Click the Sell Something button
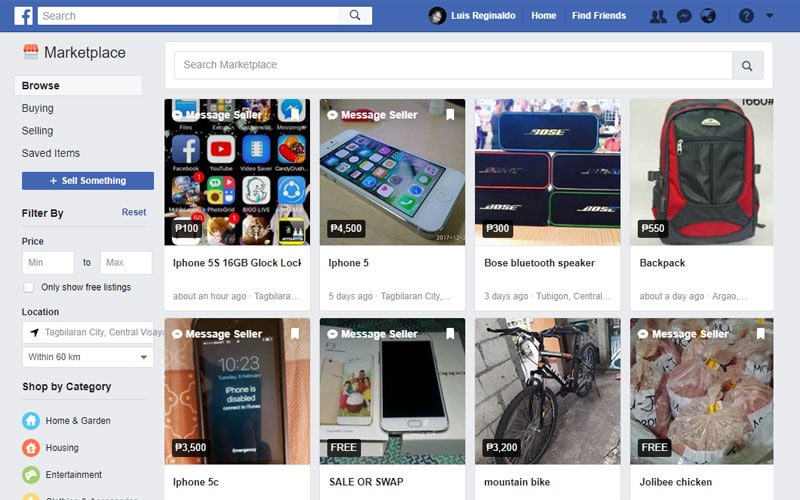The image size is (800, 500). coord(88,181)
